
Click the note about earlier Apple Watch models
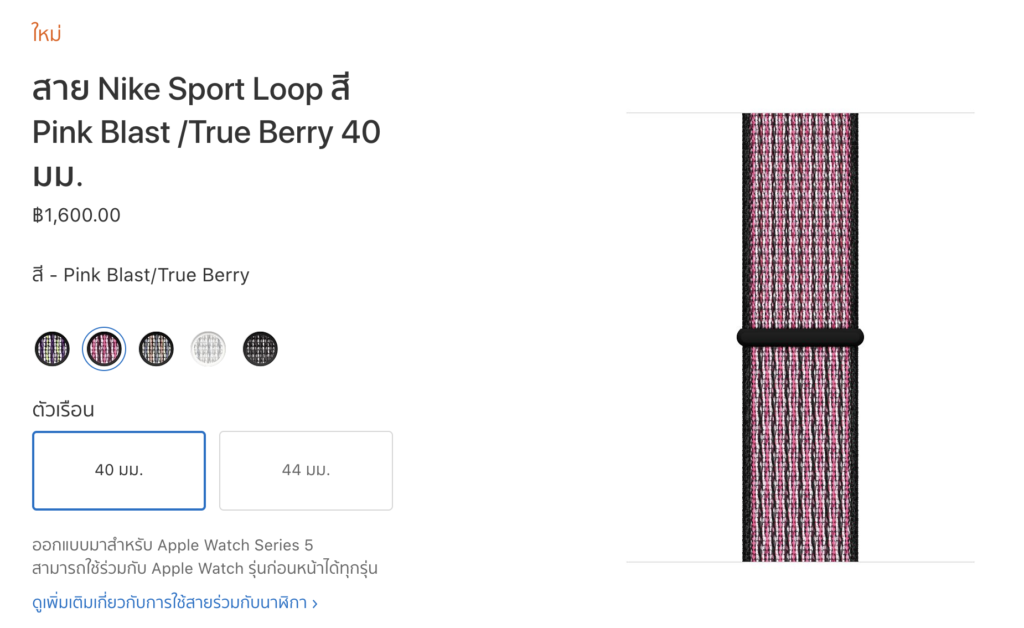click(205, 568)
